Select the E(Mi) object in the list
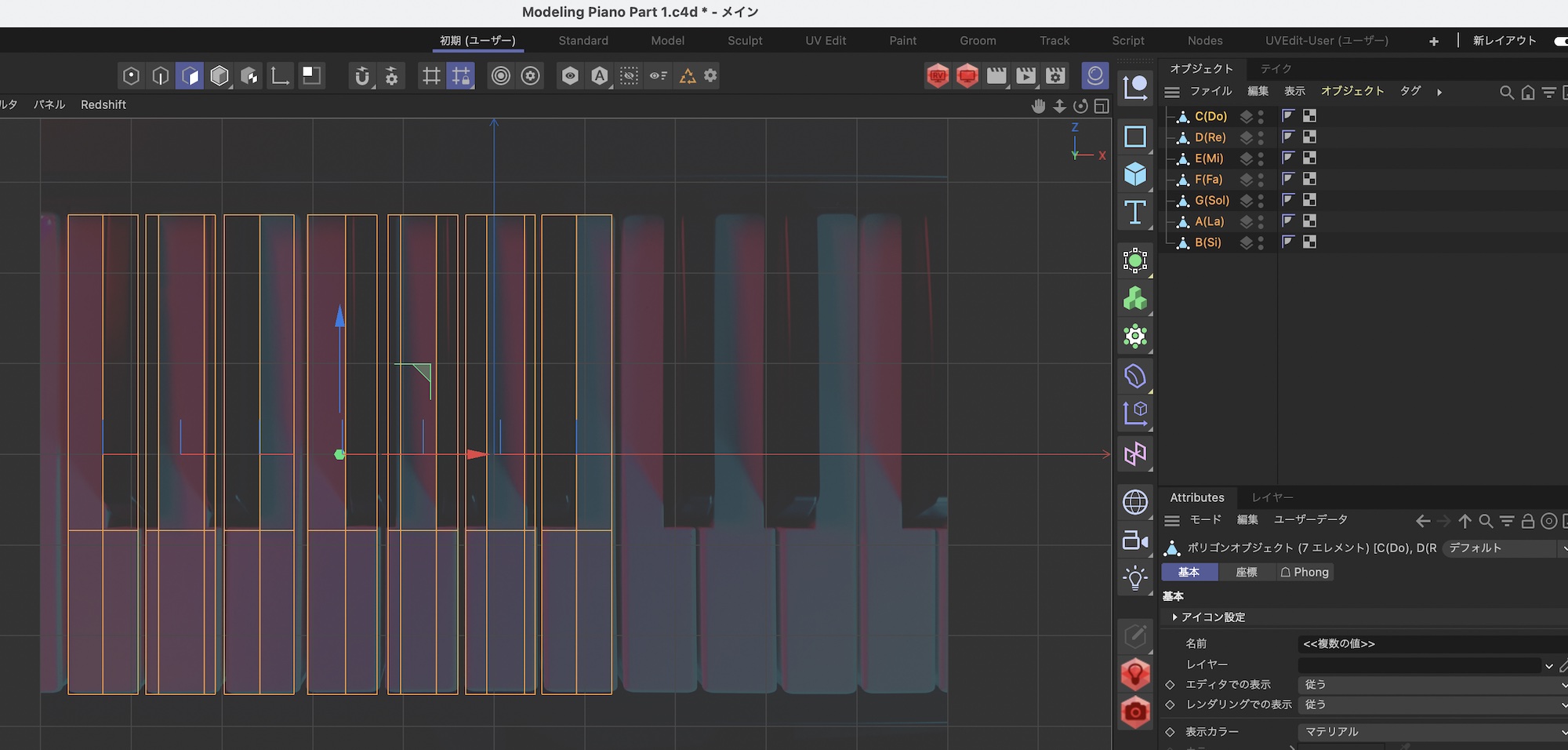Image resolution: width=1568 pixels, height=750 pixels. [1208, 158]
